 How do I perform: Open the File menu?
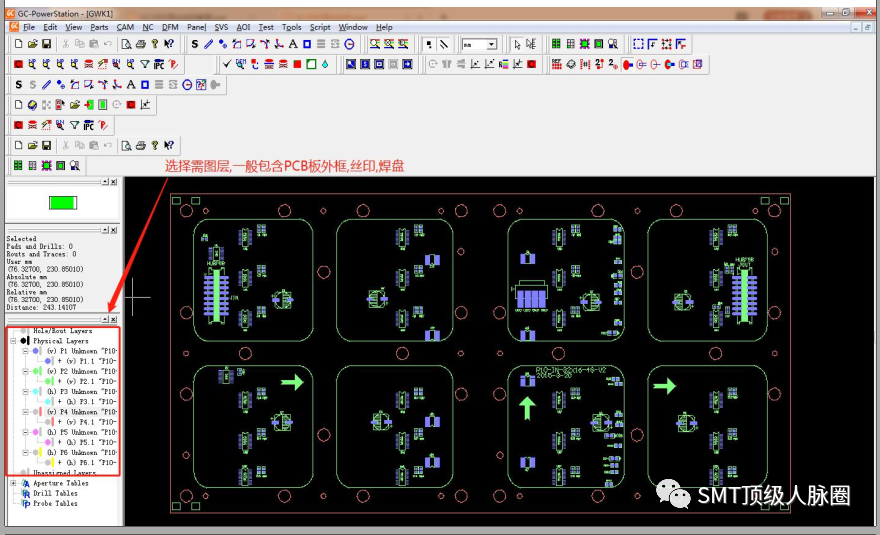[x=29, y=27]
